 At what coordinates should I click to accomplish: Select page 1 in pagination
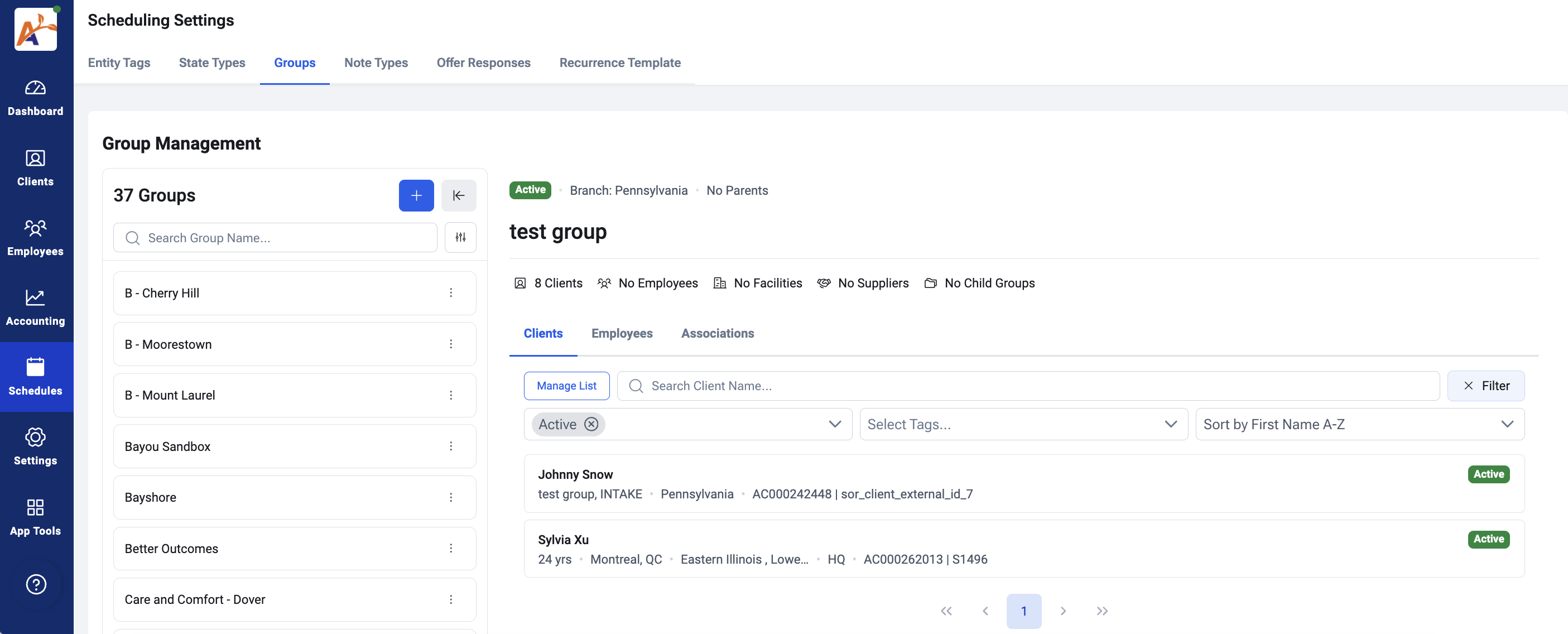click(x=1024, y=611)
